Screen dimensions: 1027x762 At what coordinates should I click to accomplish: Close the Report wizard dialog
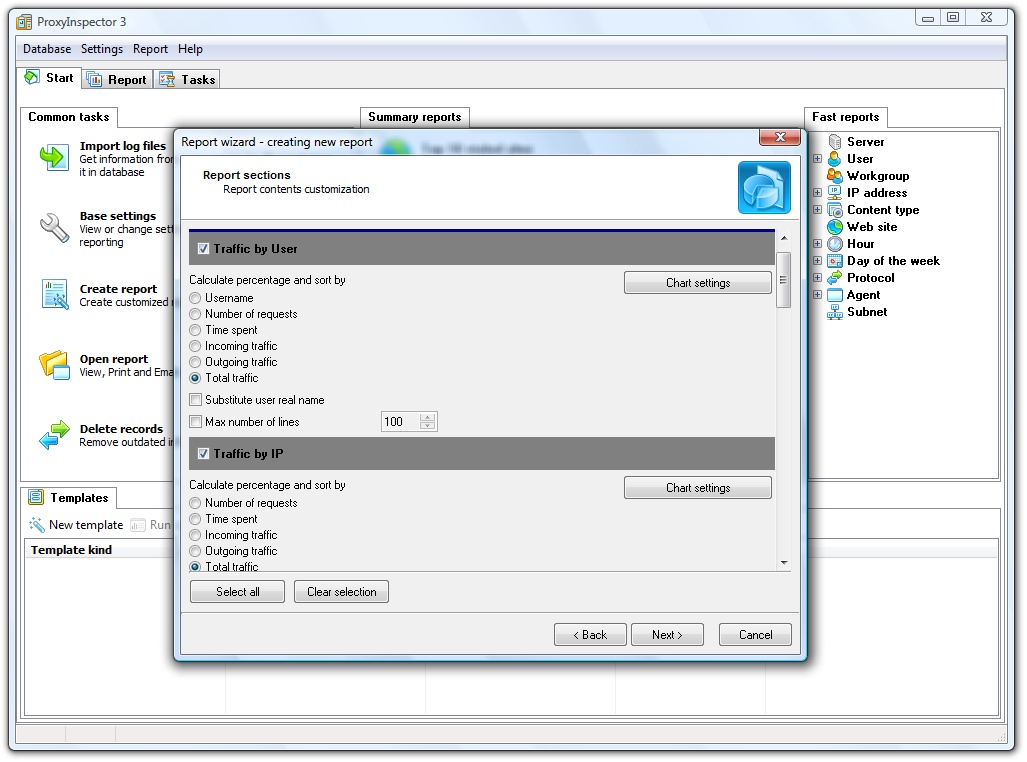(x=779, y=137)
